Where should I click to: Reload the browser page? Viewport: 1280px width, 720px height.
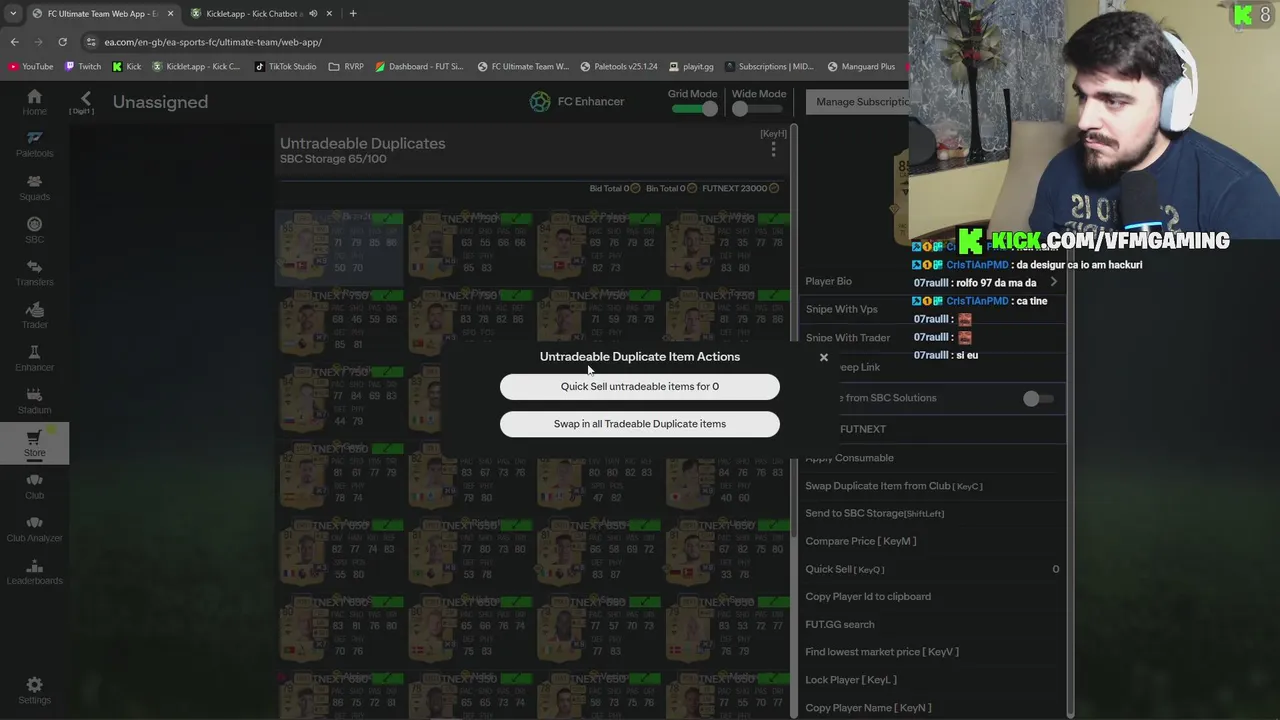(x=62, y=42)
